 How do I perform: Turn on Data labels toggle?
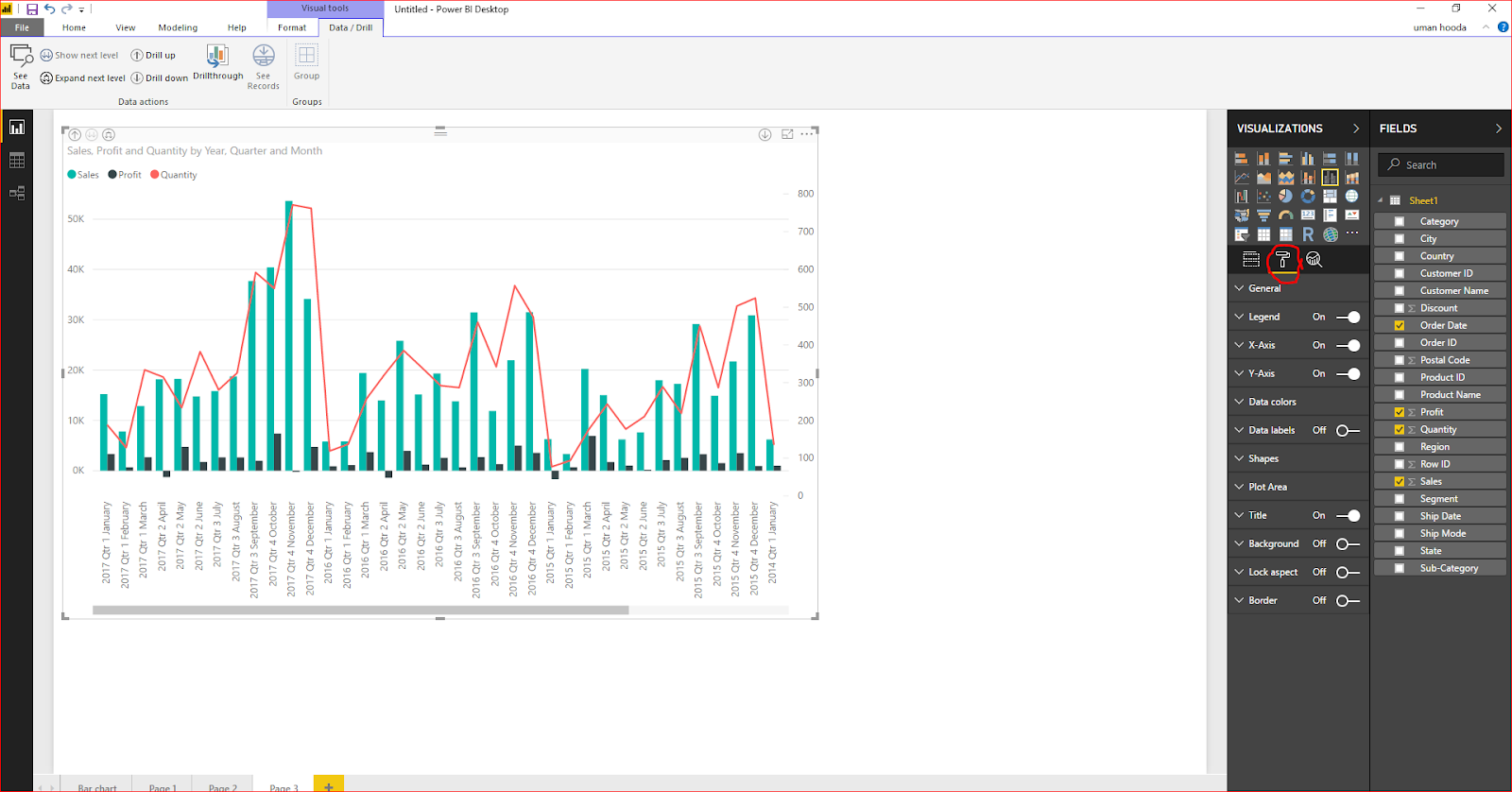point(1349,430)
